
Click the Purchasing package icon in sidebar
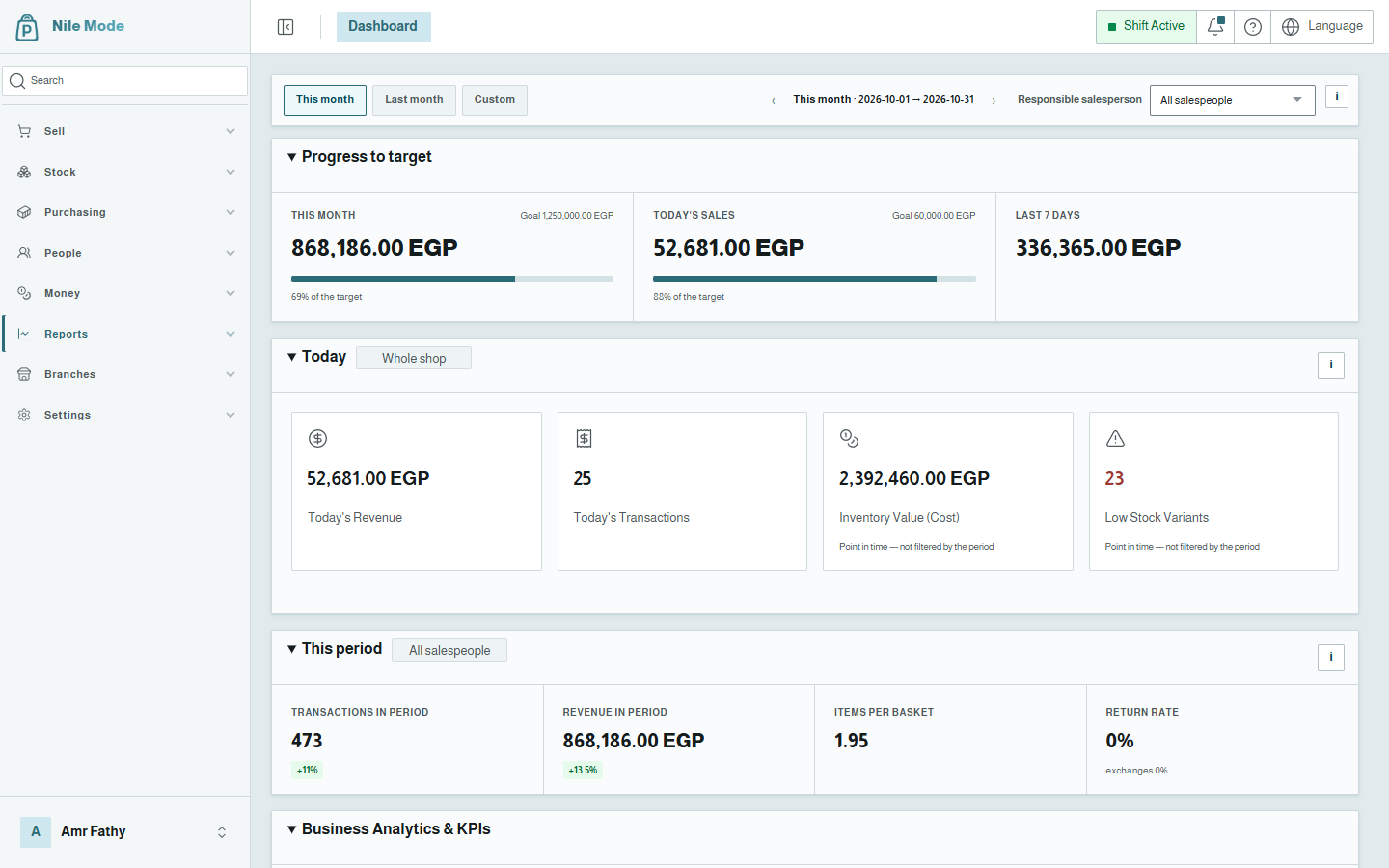[24, 212]
